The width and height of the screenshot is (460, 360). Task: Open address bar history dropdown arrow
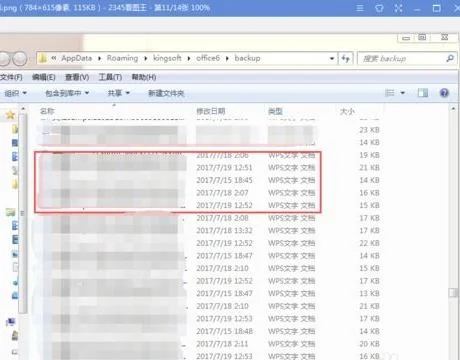[x=332, y=59]
